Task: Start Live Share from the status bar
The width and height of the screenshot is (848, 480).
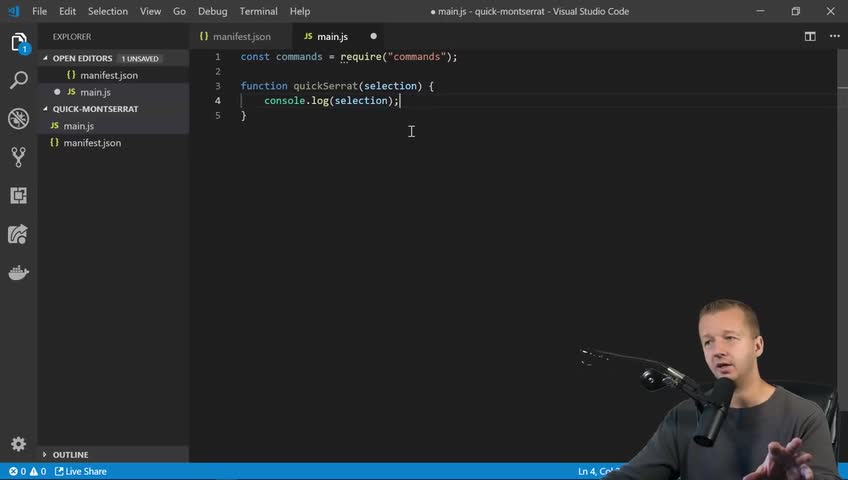Action: click(81, 471)
